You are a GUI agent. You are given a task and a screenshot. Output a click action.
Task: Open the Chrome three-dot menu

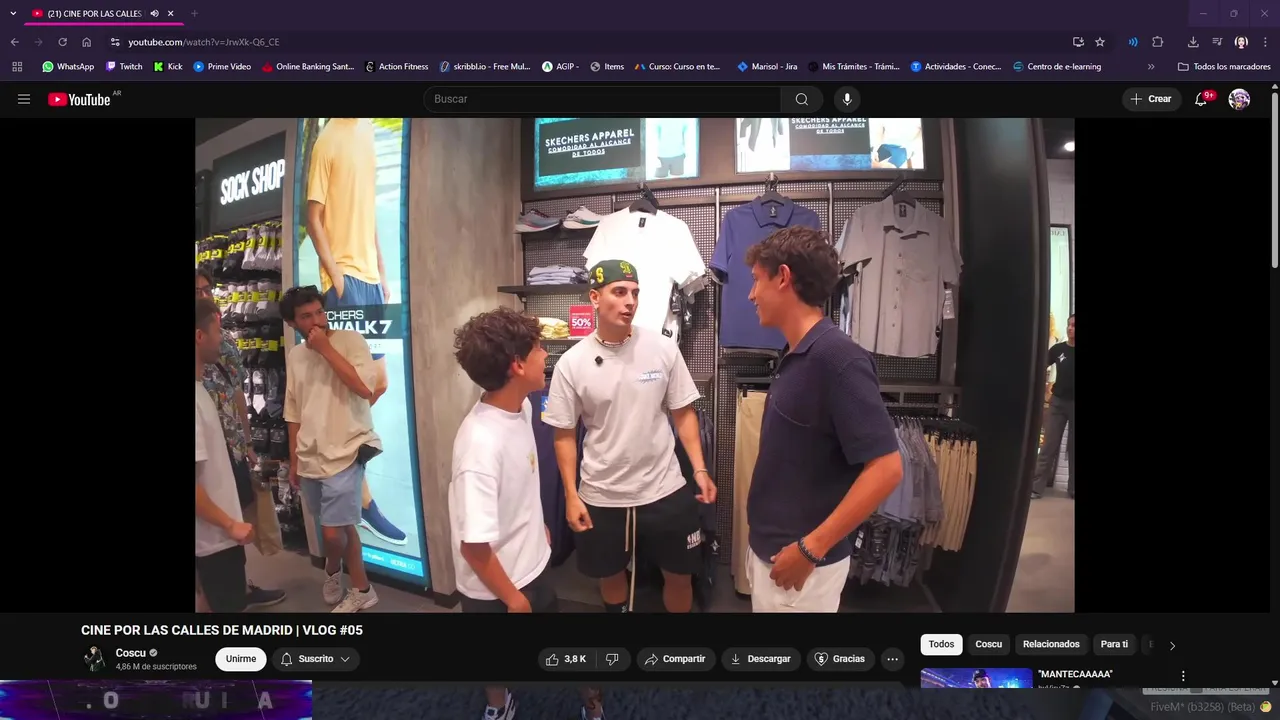1265,42
